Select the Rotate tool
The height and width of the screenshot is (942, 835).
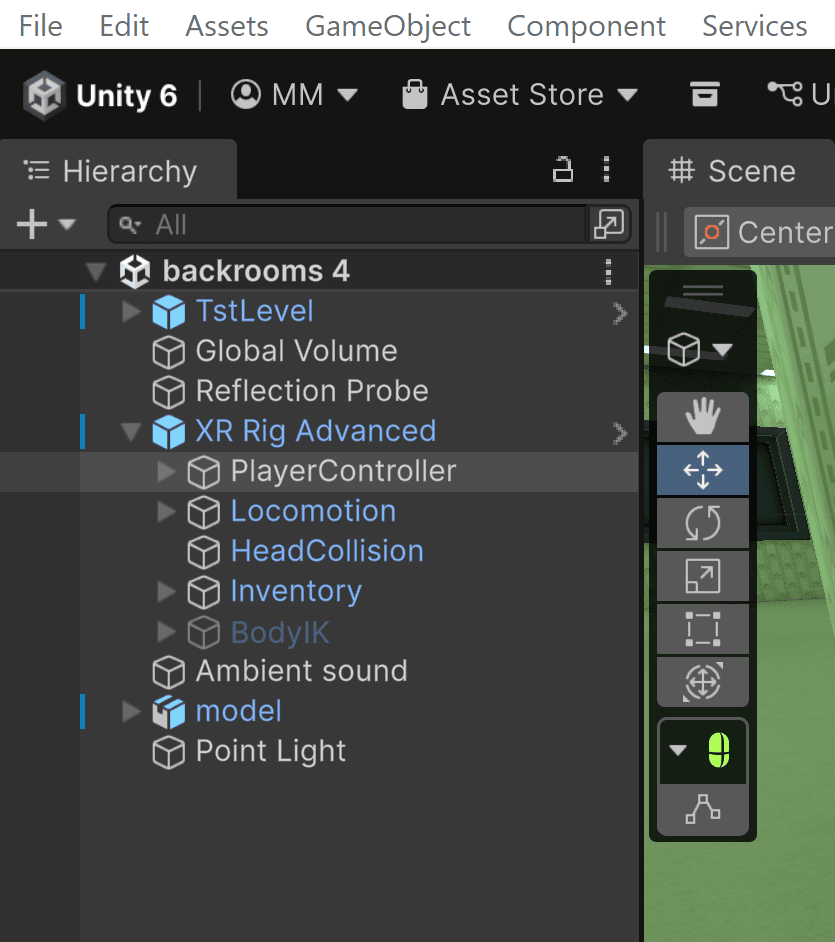point(703,523)
